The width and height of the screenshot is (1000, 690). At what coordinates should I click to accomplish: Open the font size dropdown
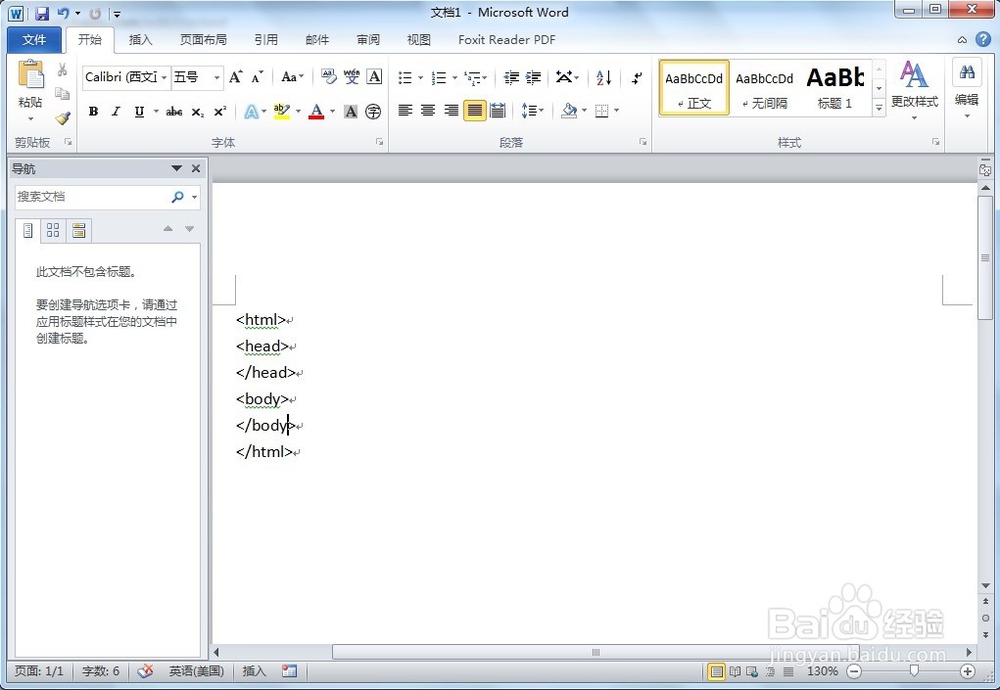tap(217, 78)
